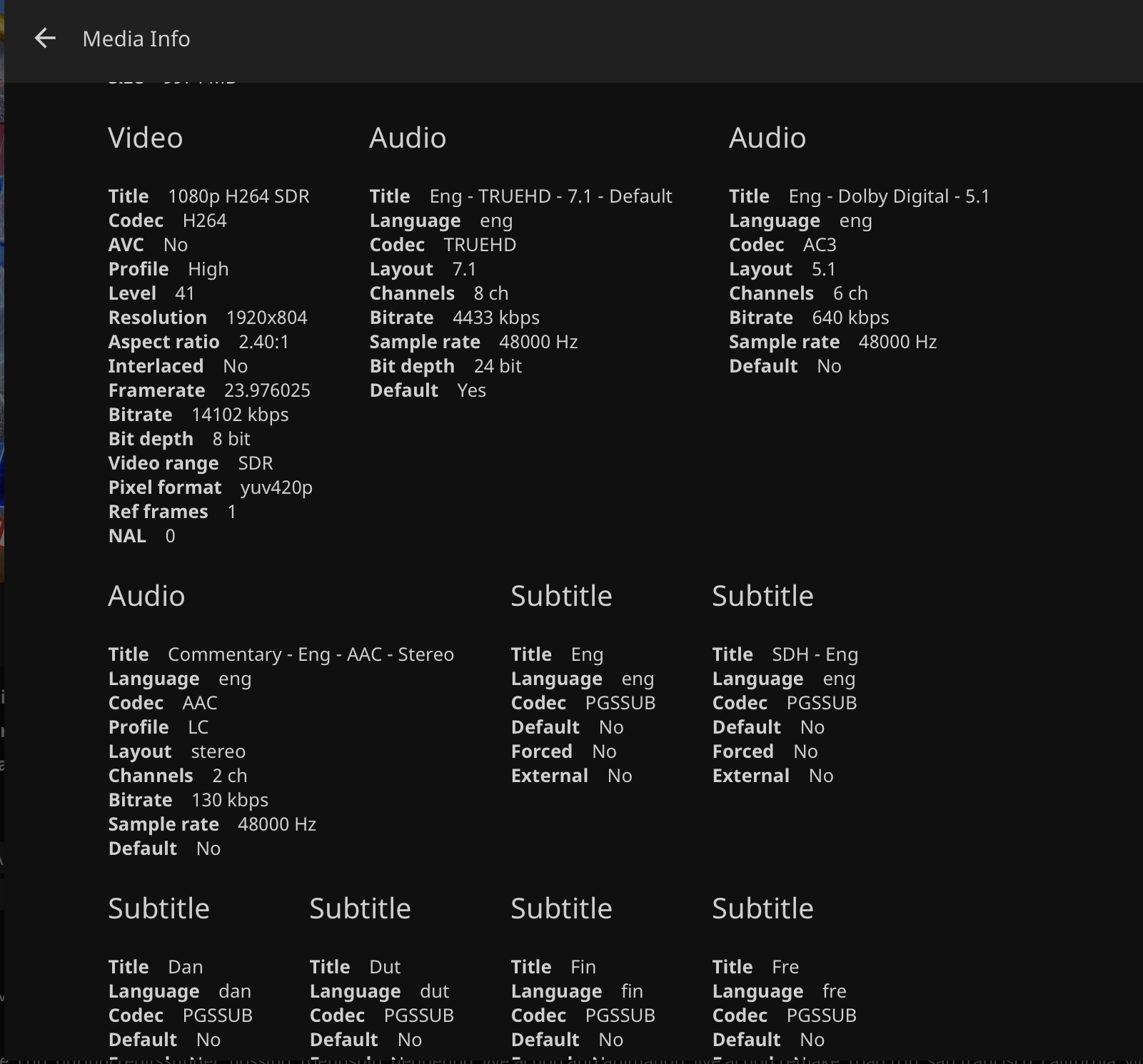Image resolution: width=1143 pixels, height=1064 pixels.
Task: Select the Commentary - Eng - AAC - Stereo title
Action: click(311, 654)
